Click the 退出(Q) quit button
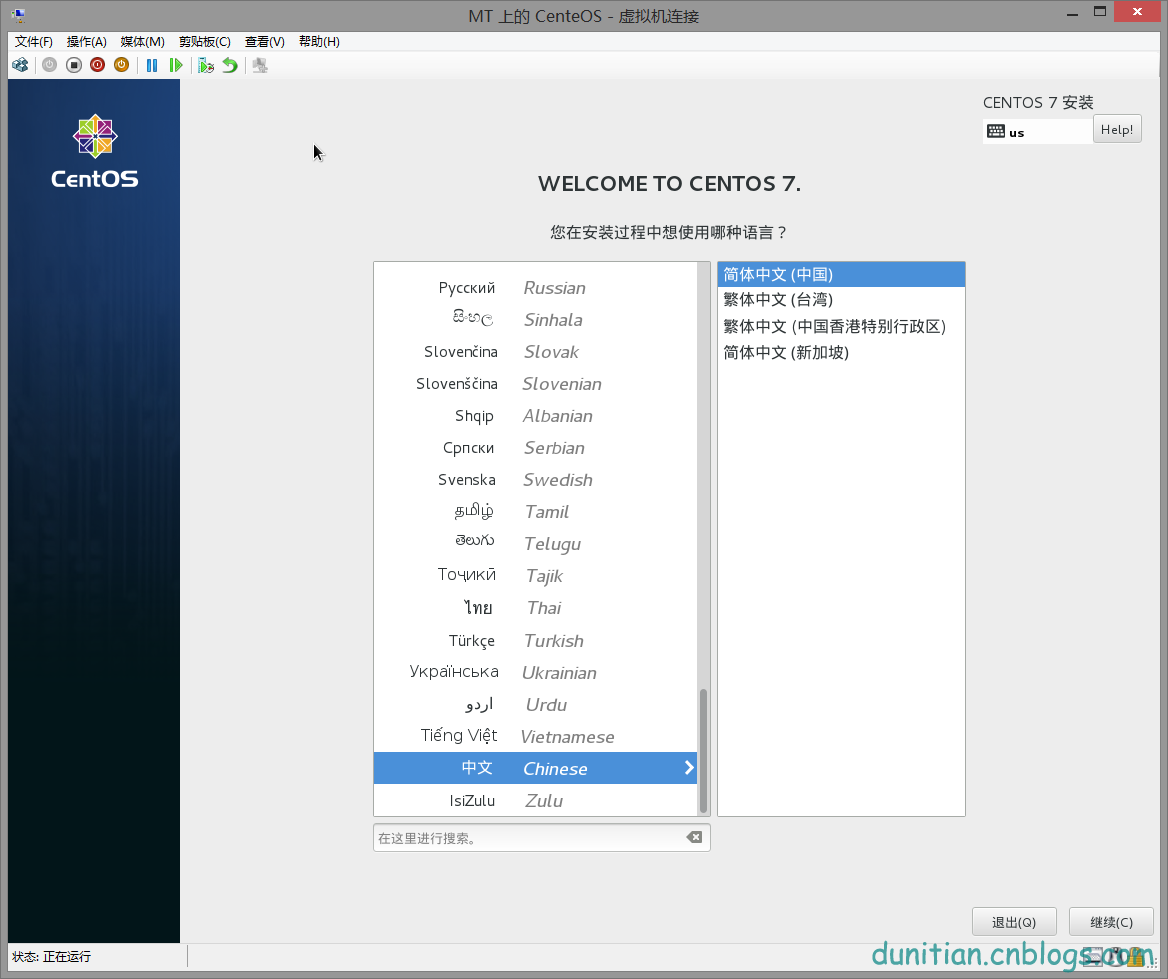This screenshot has width=1168, height=979. 1014,922
